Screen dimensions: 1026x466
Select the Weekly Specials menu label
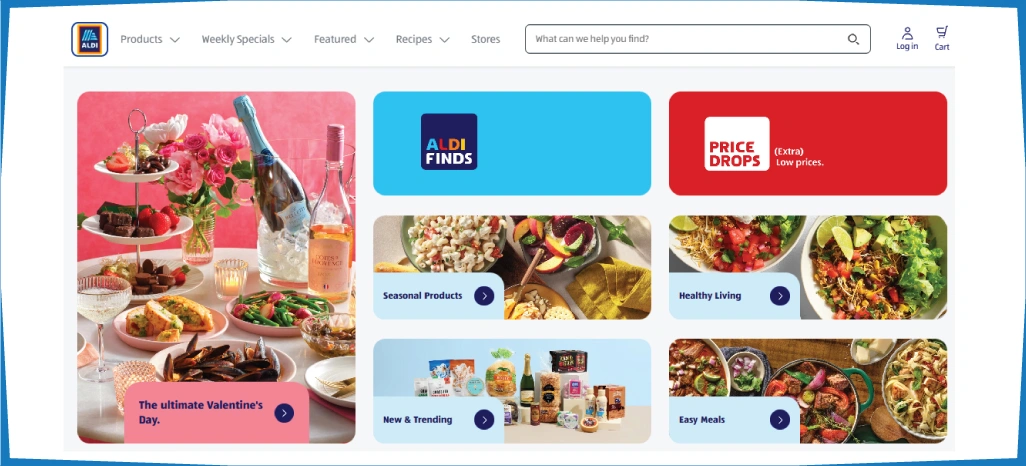(x=238, y=39)
